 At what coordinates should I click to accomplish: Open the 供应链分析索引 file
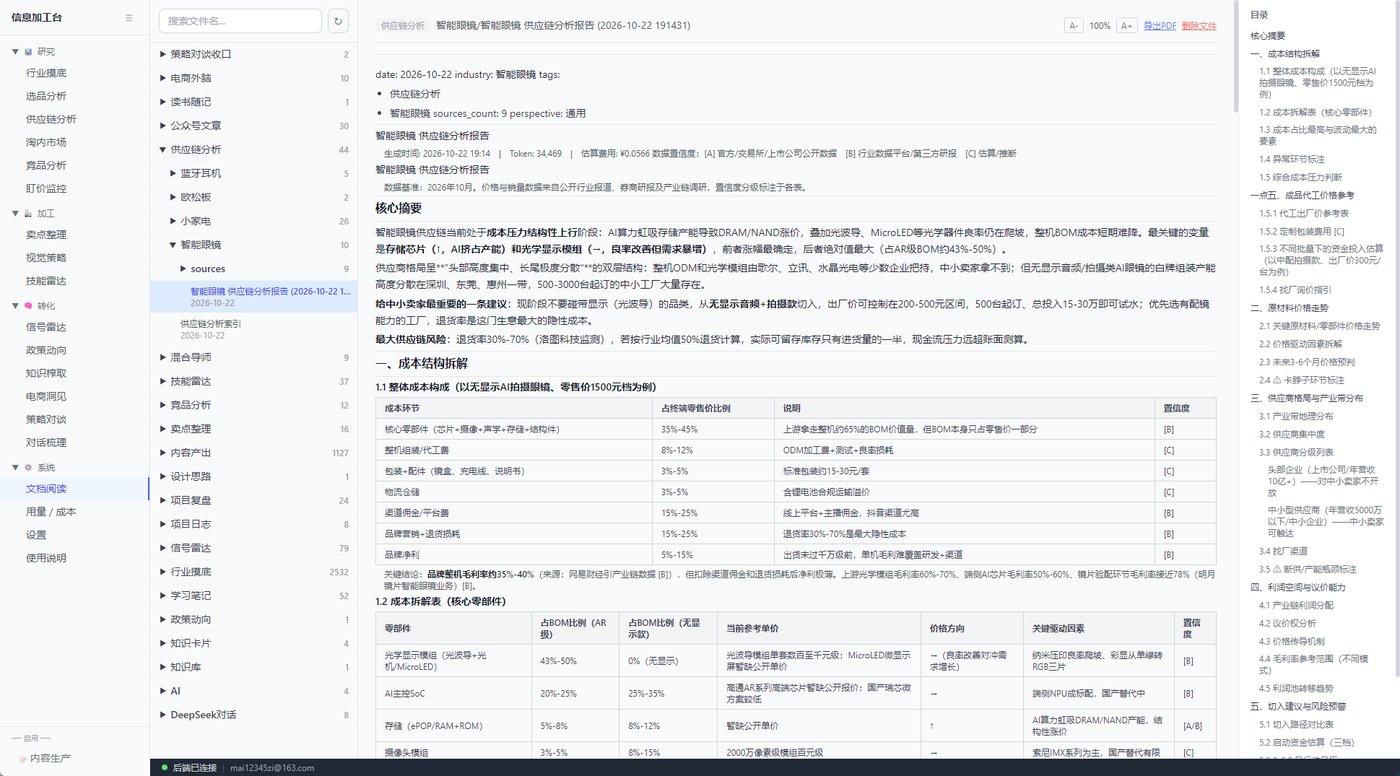point(254,329)
